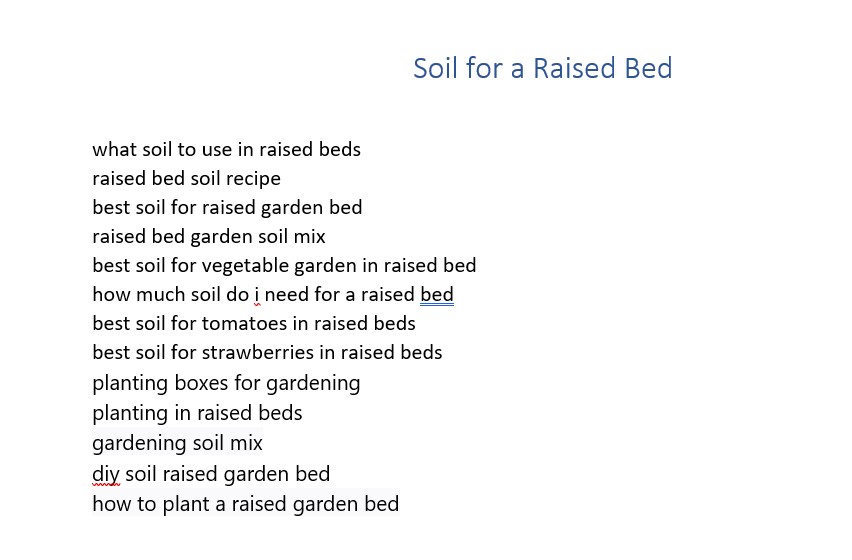Click the text "raised bed soil recipe"
Viewport: 852px width, 560px height.
186,179
